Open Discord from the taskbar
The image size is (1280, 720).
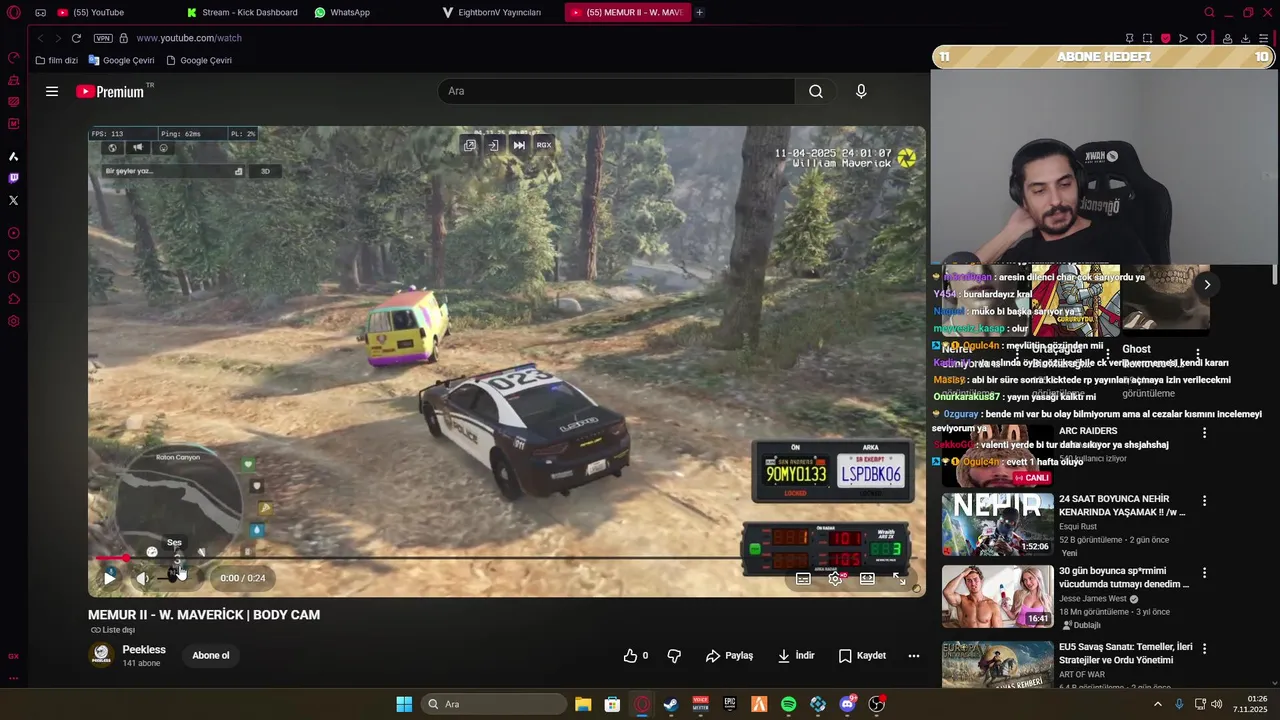[x=847, y=704]
